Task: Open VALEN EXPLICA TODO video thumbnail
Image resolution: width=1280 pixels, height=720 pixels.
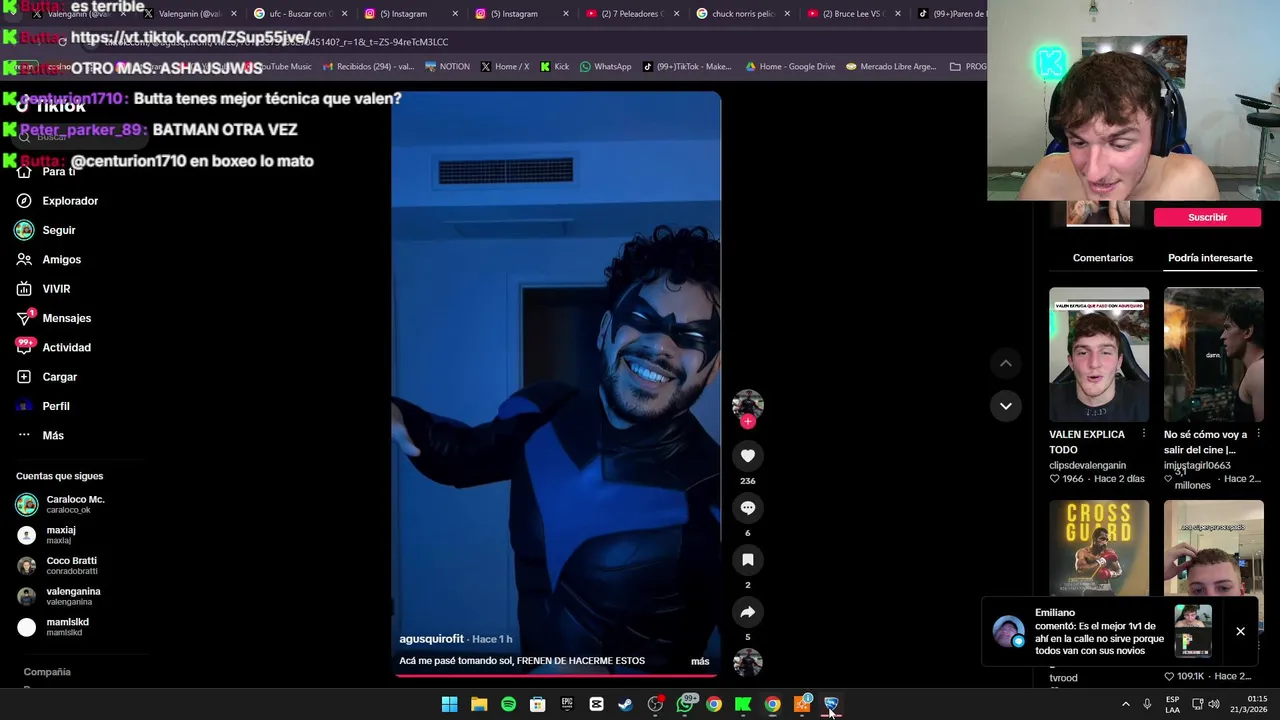Action: point(1099,354)
